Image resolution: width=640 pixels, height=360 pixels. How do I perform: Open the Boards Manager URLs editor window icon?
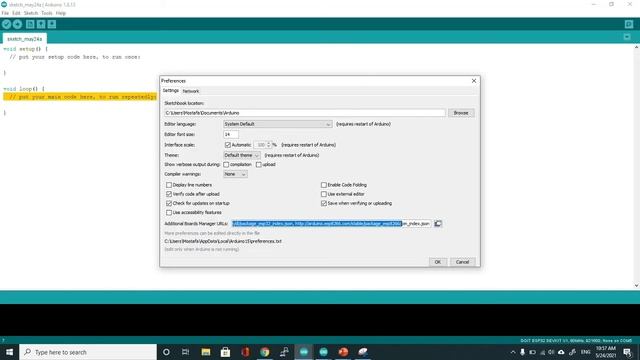tap(438, 223)
